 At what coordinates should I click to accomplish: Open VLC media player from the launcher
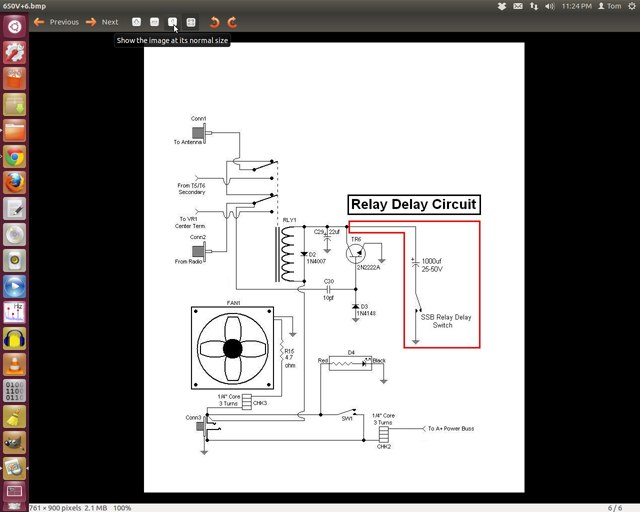(x=14, y=364)
